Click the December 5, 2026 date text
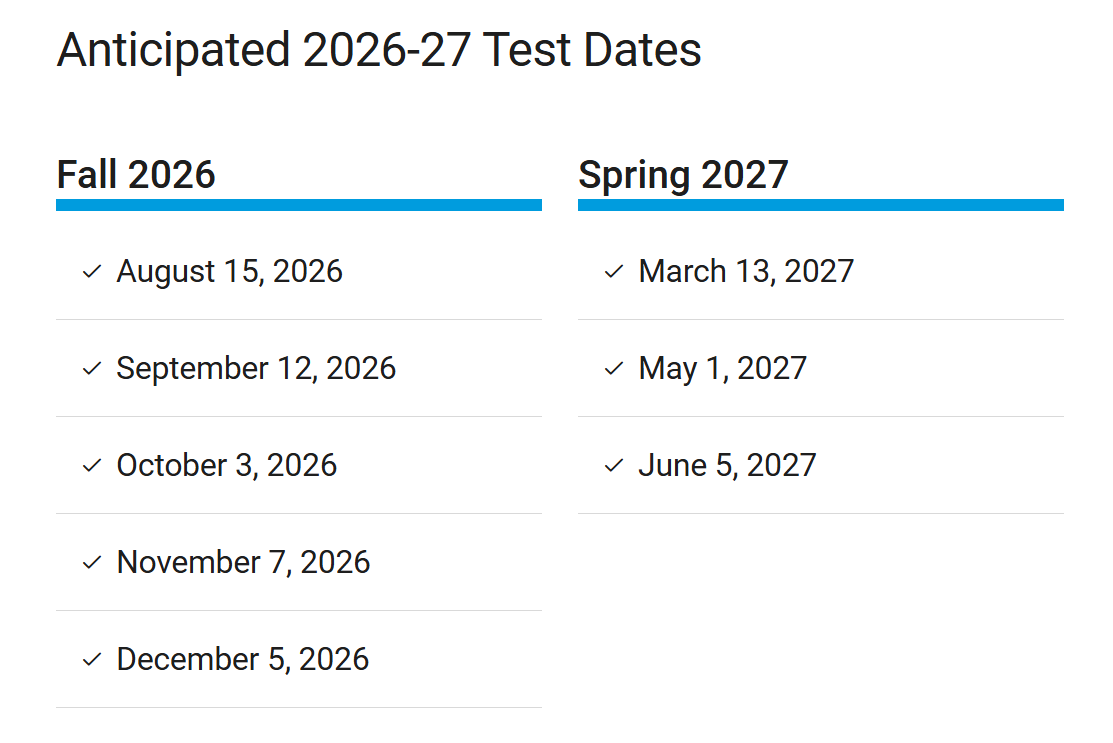This screenshot has width=1113, height=743. (242, 659)
